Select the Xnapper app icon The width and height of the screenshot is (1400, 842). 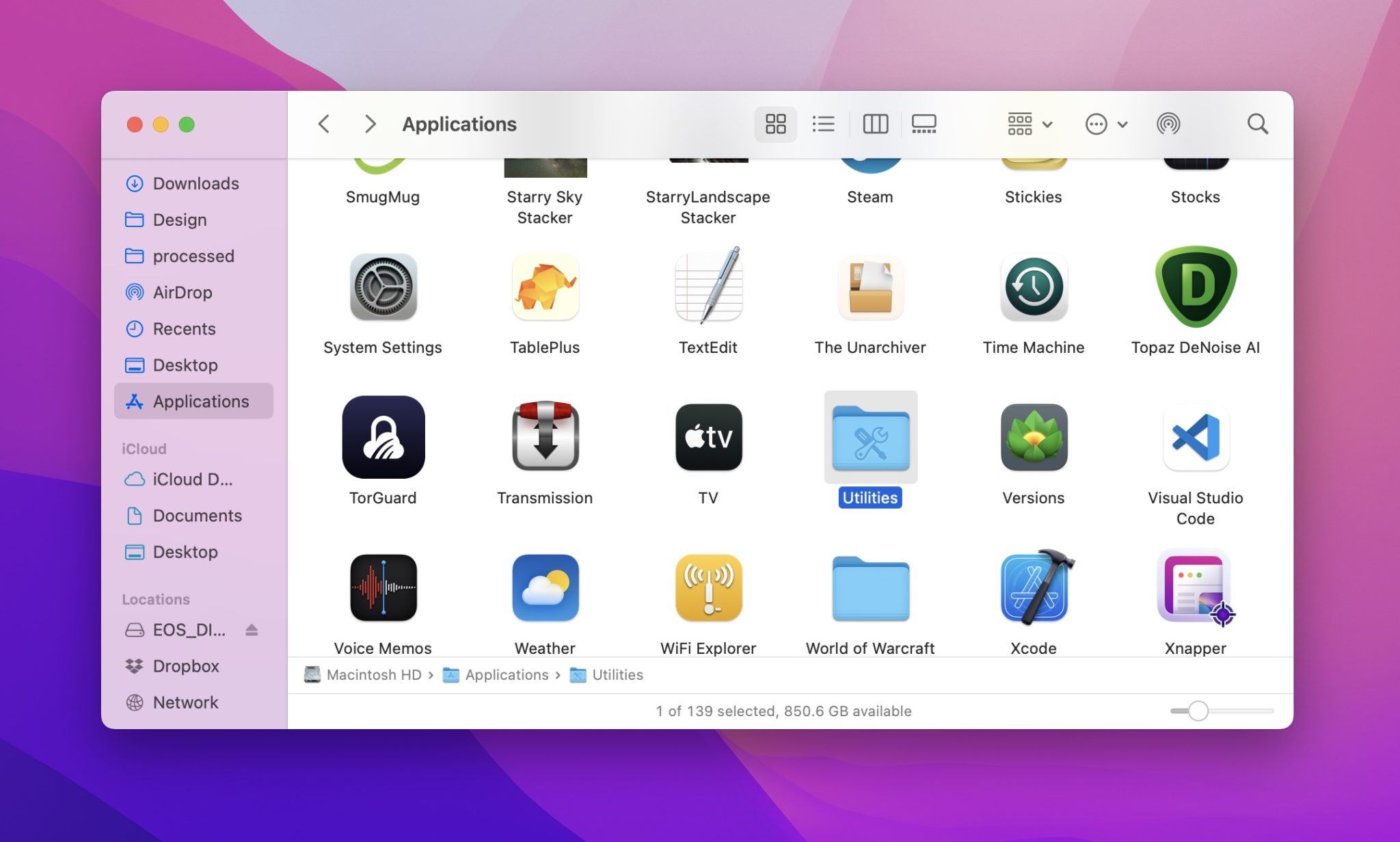coord(1196,588)
